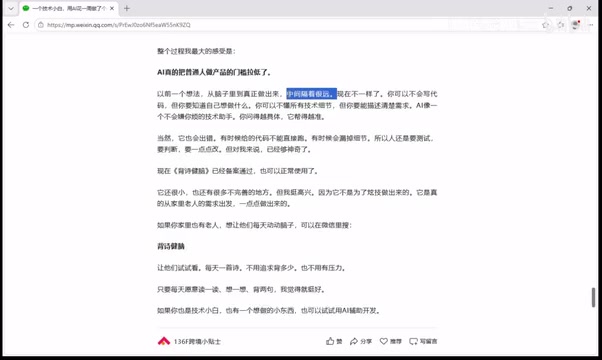
Task: Open a new browser tab
Action: point(127,8)
